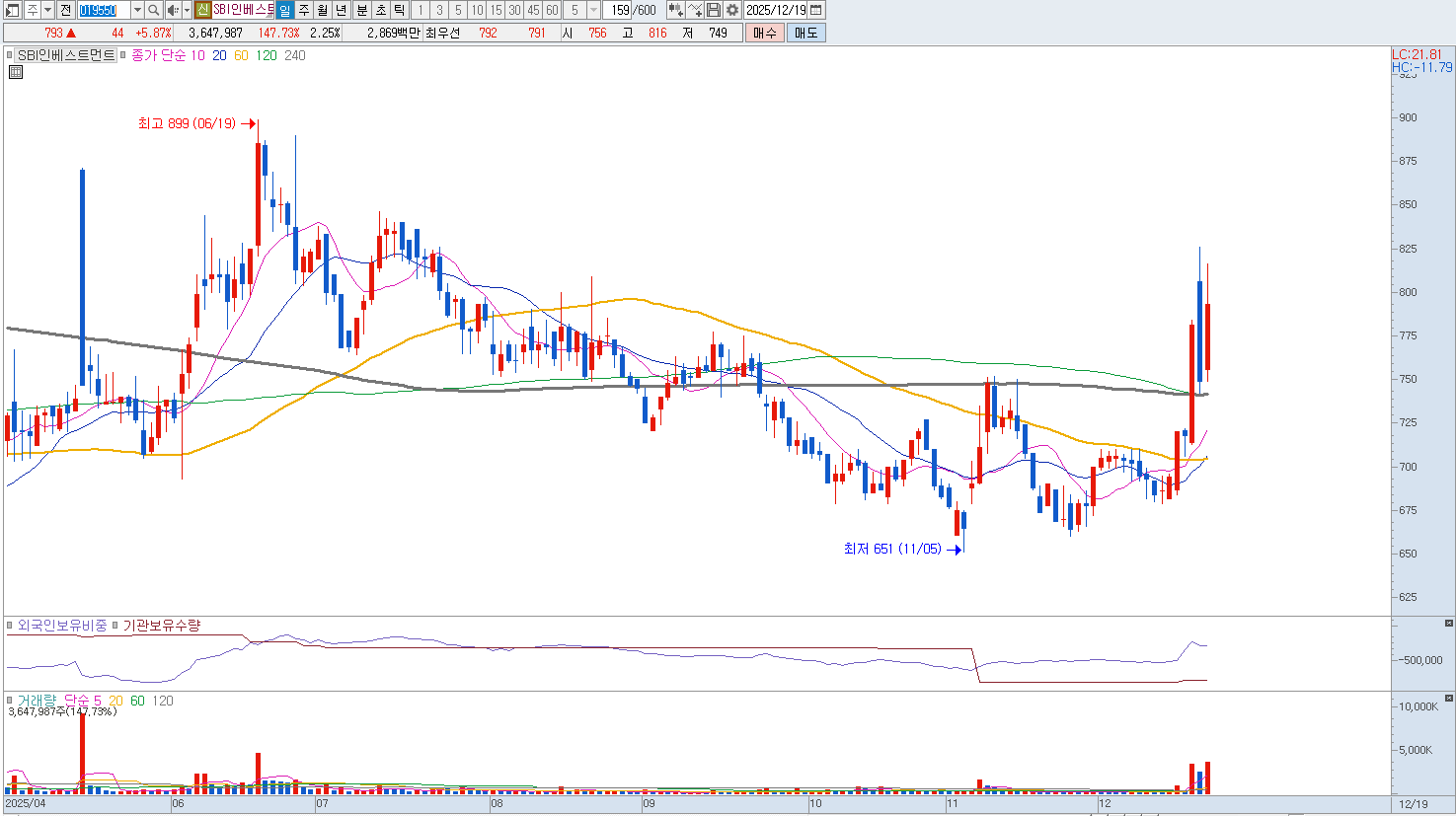The width and height of the screenshot is (1456, 816).
Task: Expand the dropdown next to interval 5
Action: pos(593,10)
